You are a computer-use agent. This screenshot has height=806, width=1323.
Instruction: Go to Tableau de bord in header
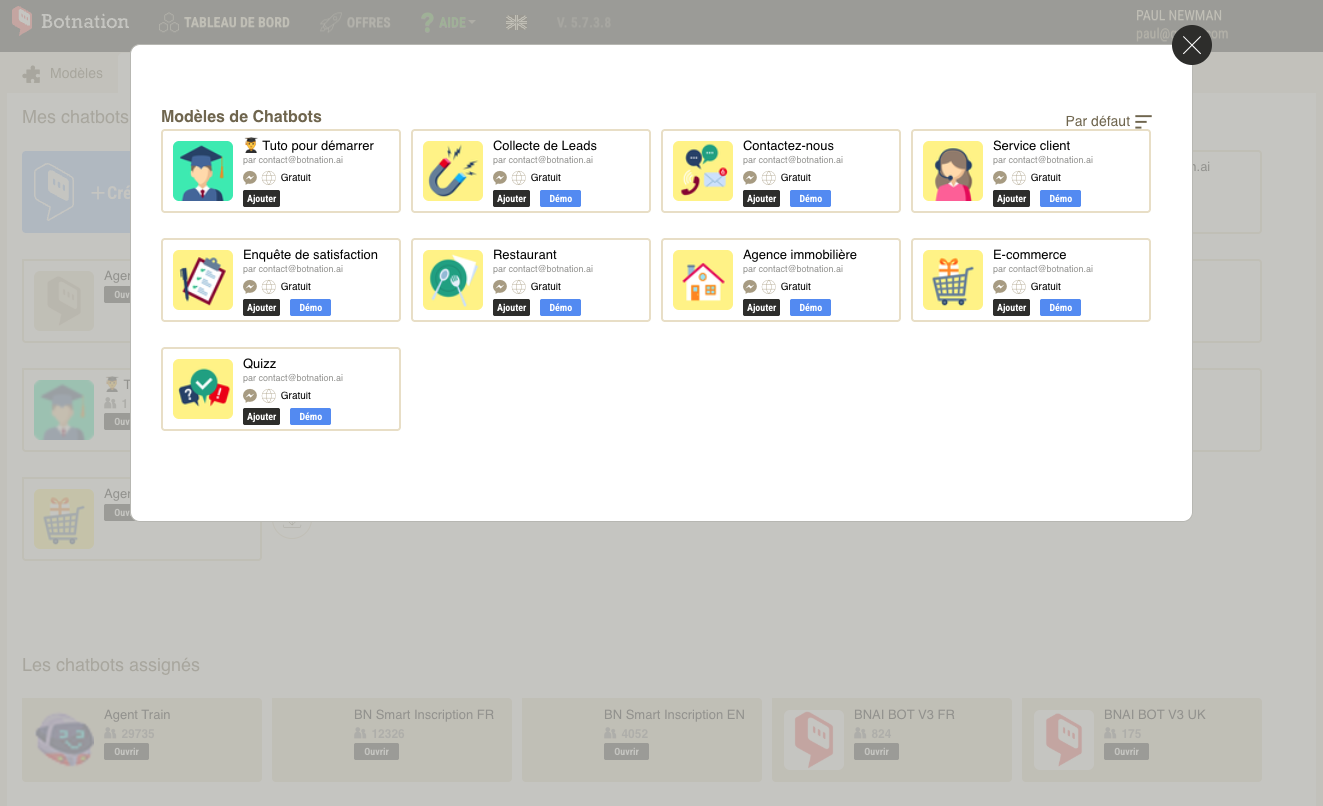[225, 22]
